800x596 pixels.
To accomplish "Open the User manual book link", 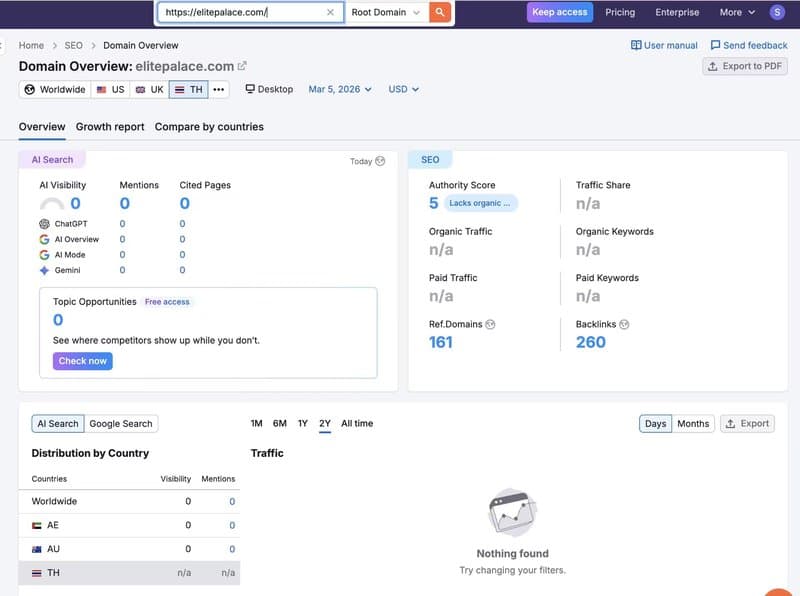I will pos(664,45).
